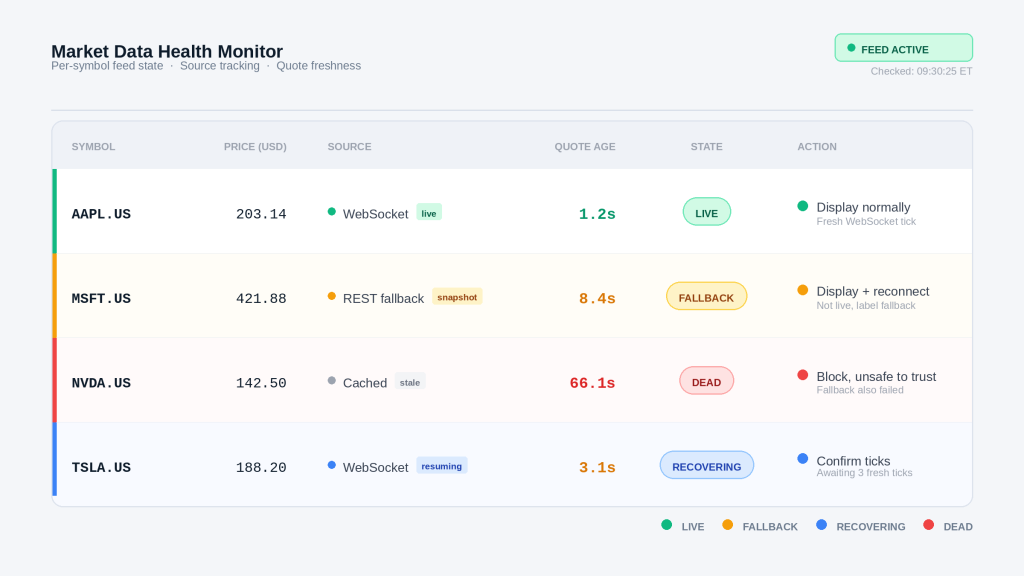
Task: Click the 'Display normally' action text
Action: click(863, 208)
